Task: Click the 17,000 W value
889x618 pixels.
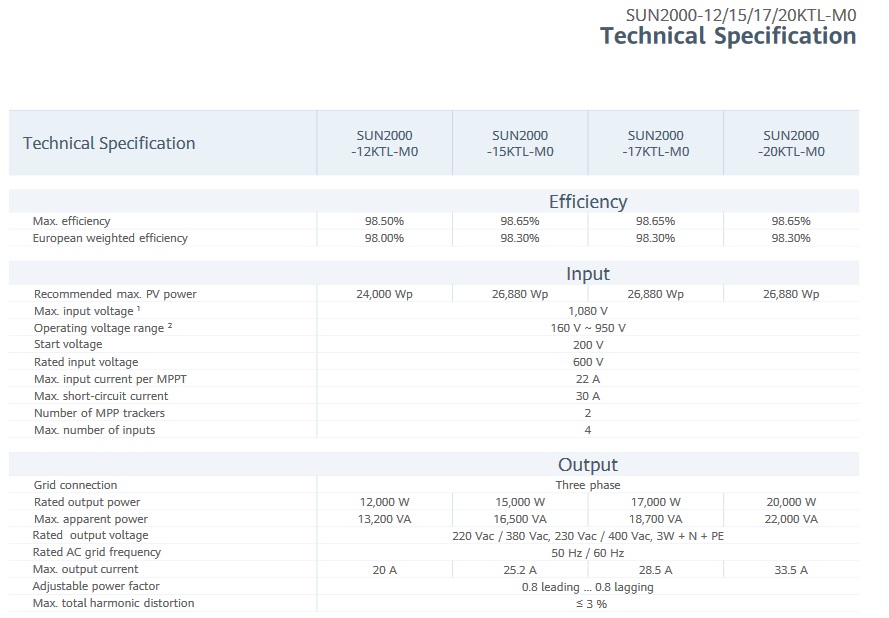Action: (655, 502)
